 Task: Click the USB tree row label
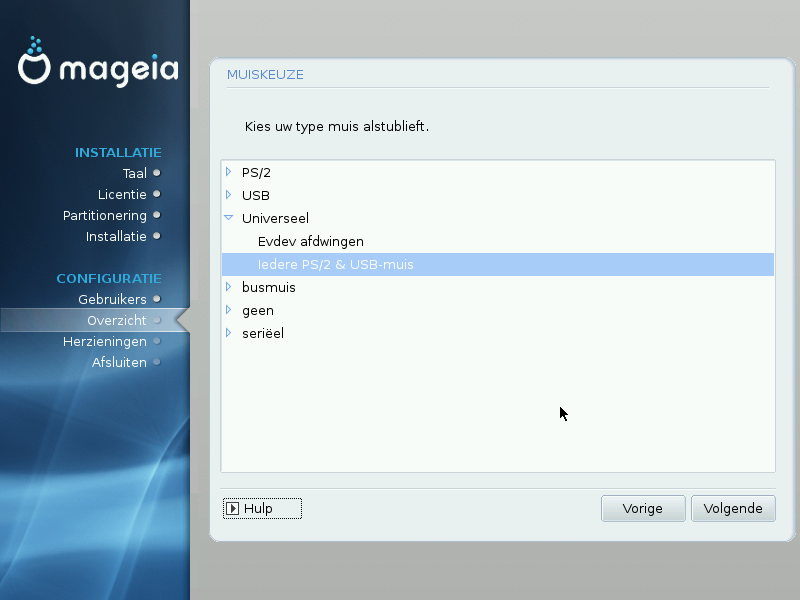[256, 195]
